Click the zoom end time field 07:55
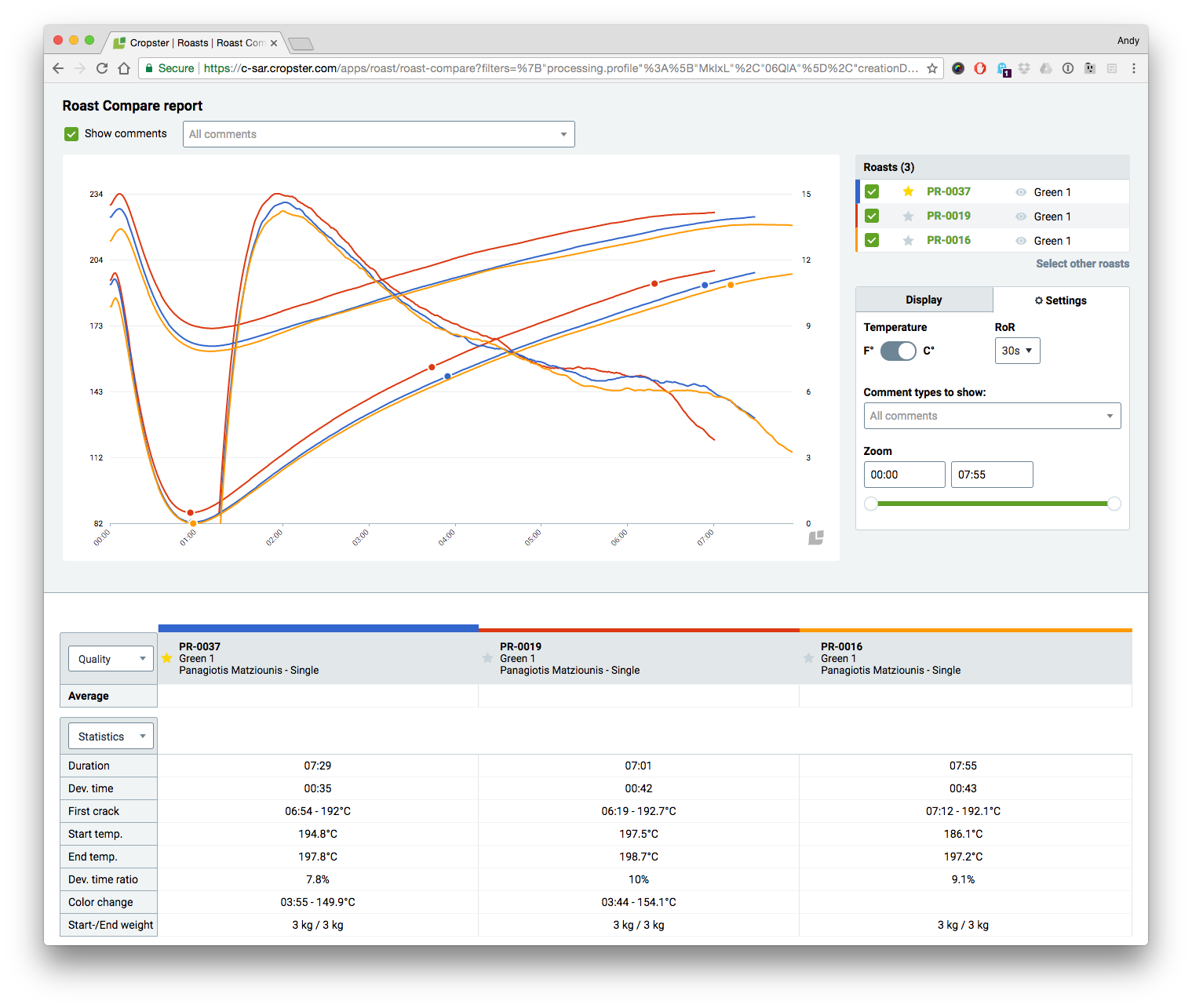 pyautogui.click(x=992, y=475)
